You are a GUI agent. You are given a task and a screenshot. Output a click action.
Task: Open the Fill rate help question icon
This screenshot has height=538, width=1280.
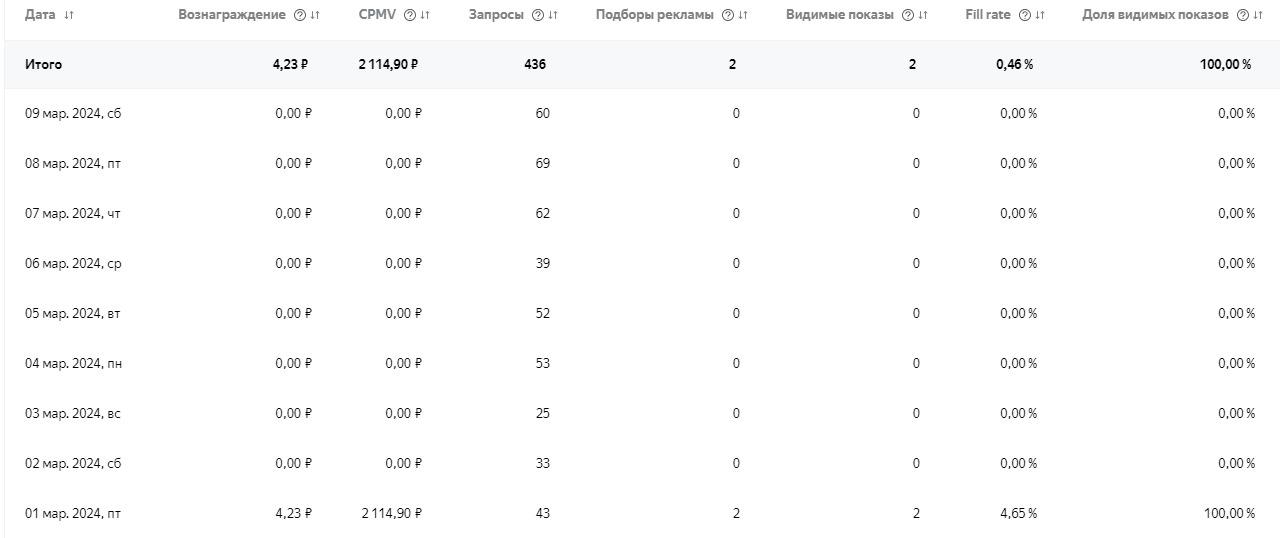point(1024,15)
